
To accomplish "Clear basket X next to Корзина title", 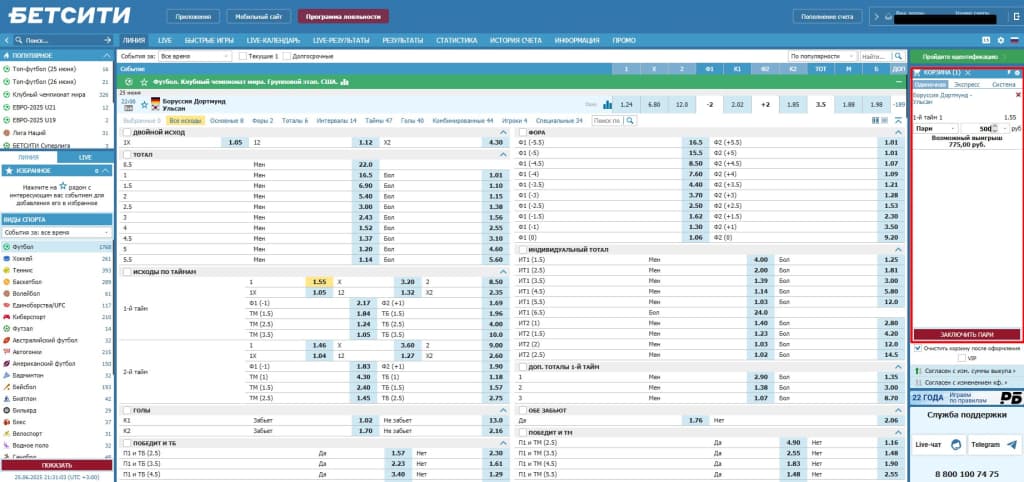I will click(967, 72).
